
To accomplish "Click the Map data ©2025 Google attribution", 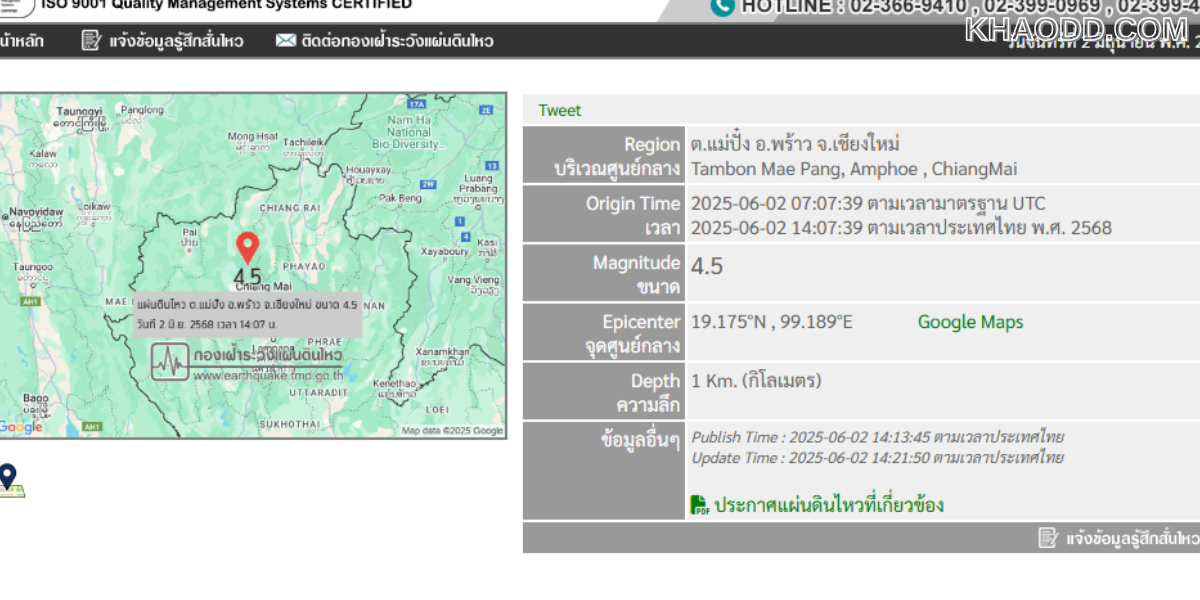I will (x=452, y=431).
